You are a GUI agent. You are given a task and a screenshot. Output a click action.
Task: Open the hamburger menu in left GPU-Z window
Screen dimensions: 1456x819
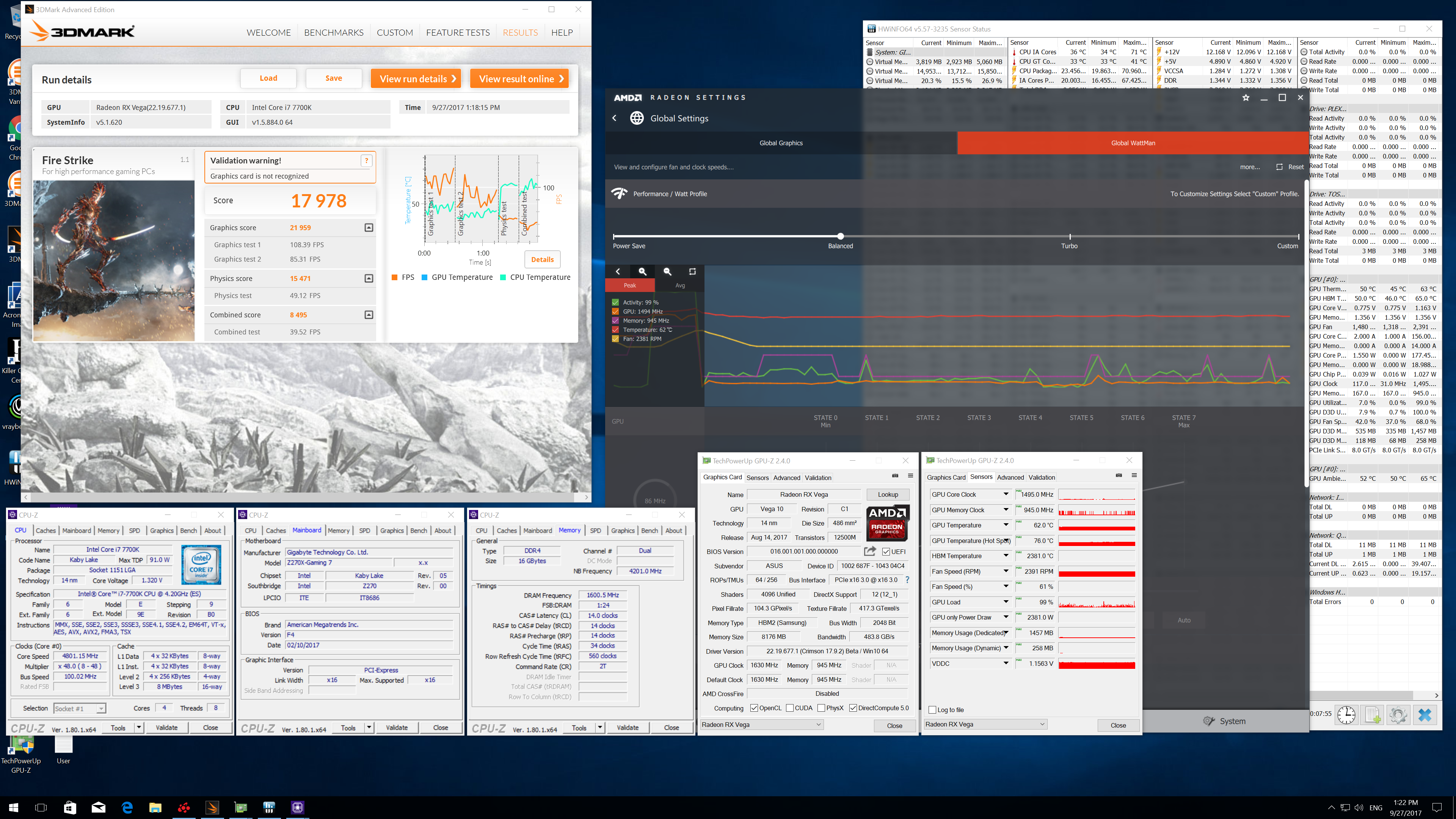[910, 475]
